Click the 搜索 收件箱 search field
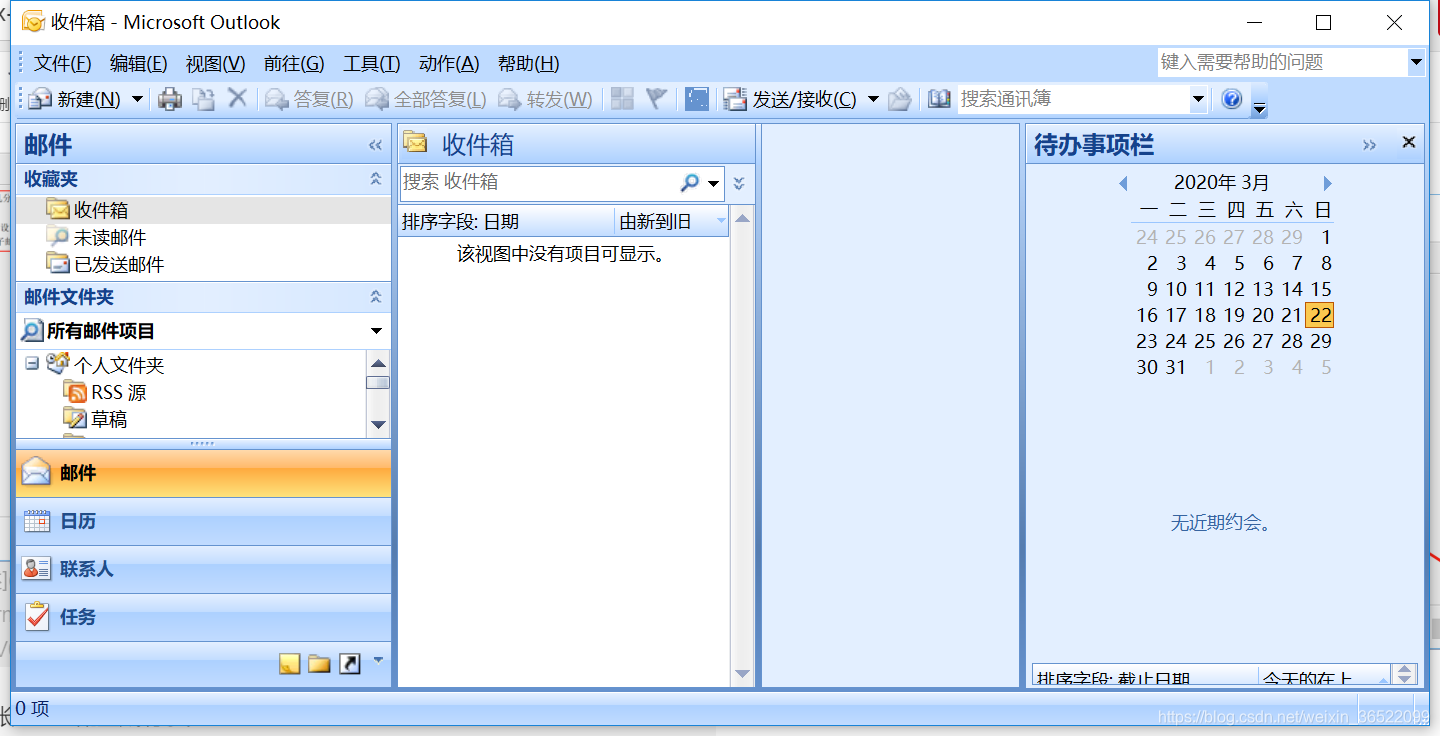This screenshot has width=1440, height=736. 538,183
